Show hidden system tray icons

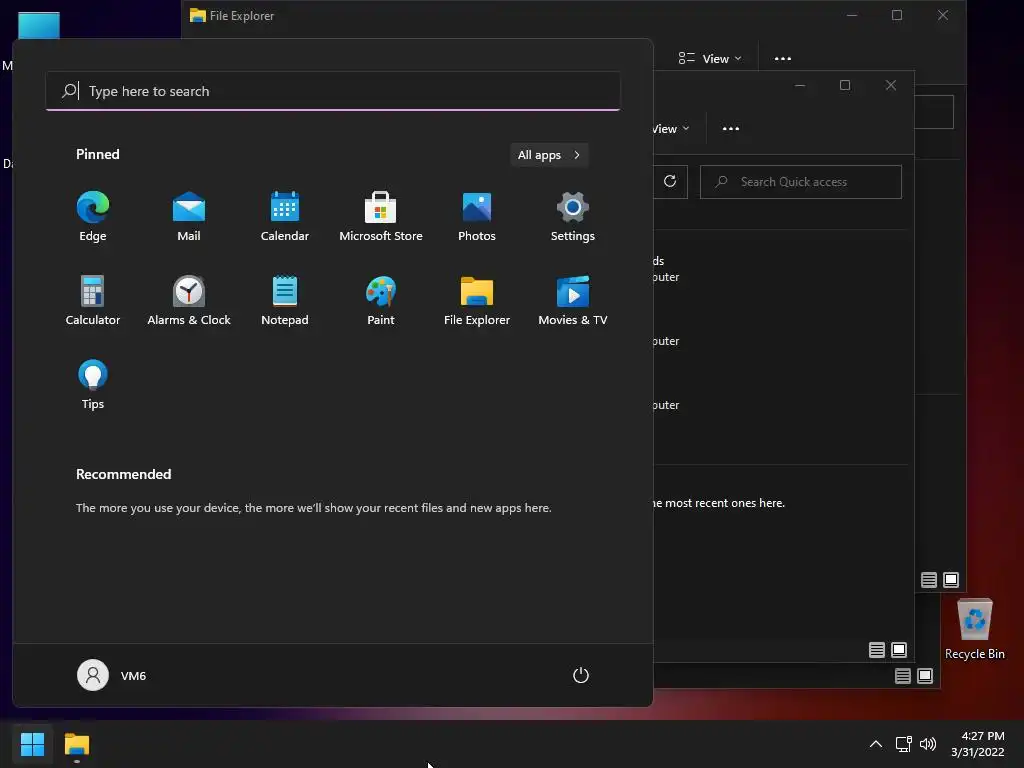876,744
